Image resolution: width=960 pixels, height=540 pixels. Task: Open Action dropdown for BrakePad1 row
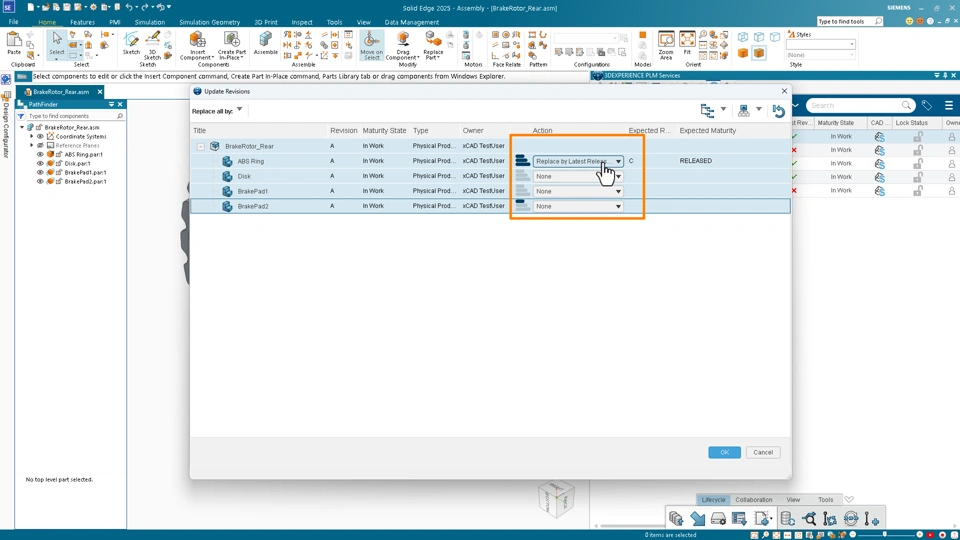pyautogui.click(x=618, y=191)
